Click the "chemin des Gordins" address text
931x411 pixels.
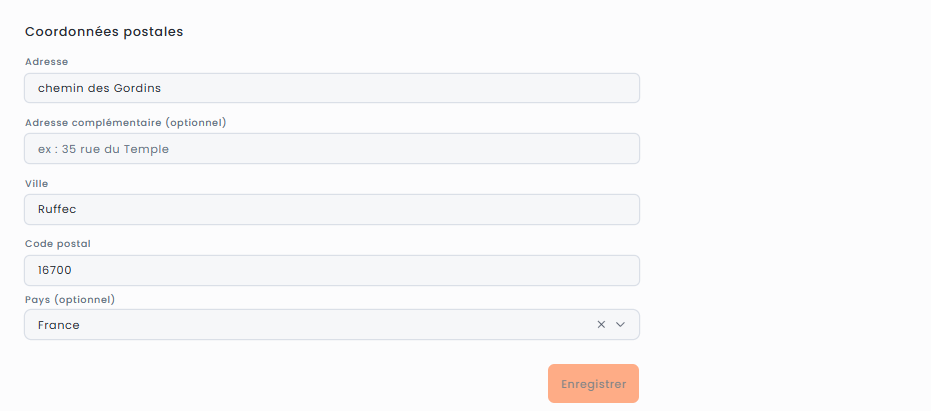coord(99,88)
